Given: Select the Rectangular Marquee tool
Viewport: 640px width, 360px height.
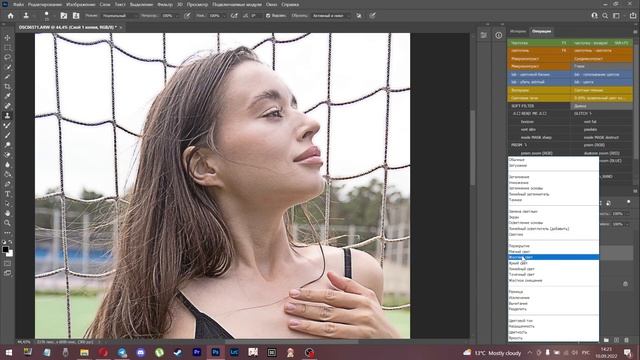Looking at the screenshot, I should coord(7,47).
